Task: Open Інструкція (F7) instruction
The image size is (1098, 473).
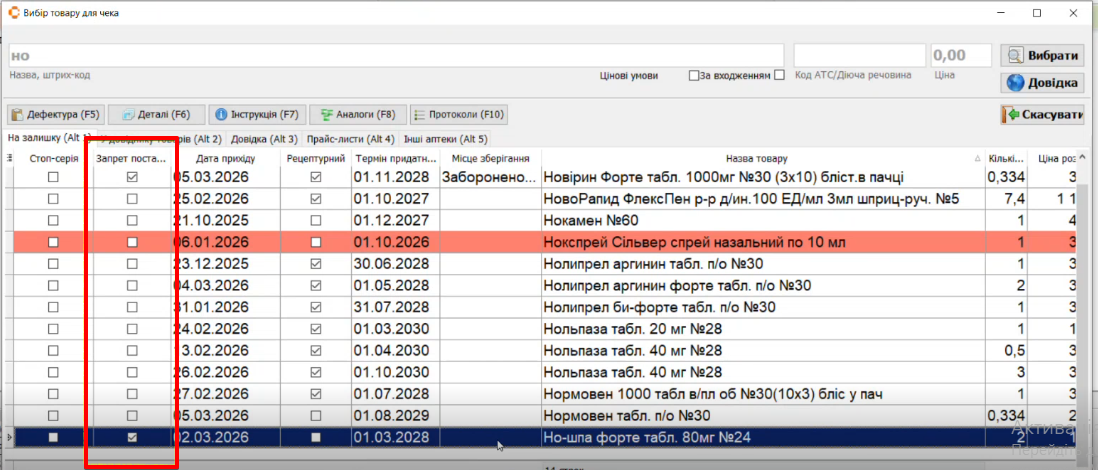Action: point(257,115)
